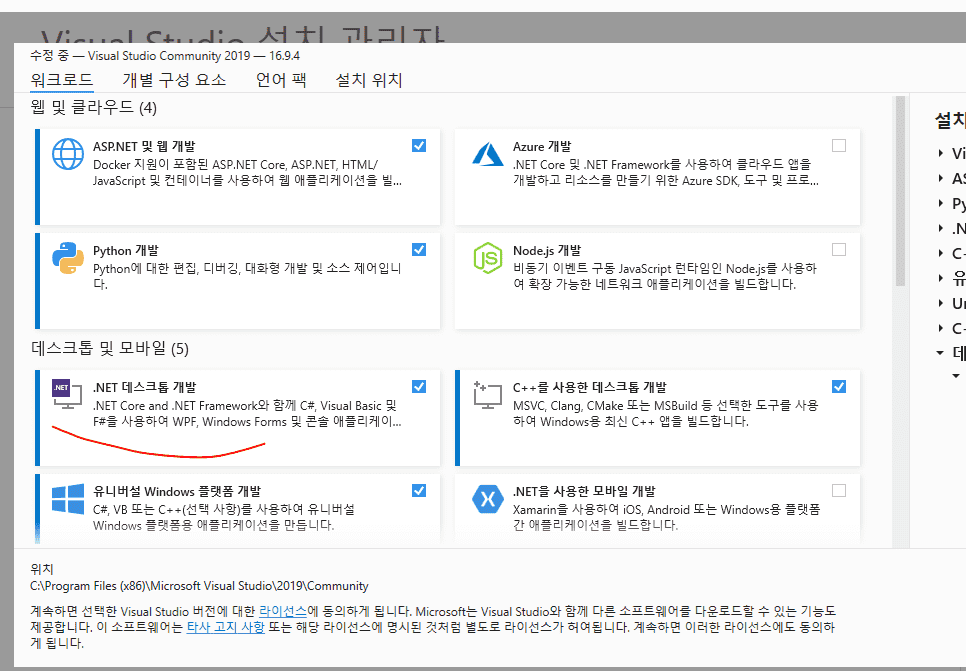Click the '.NET 데스크톱 개발' card title
This screenshot has width=966, height=671.
pyautogui.click(x=144, y=388)
